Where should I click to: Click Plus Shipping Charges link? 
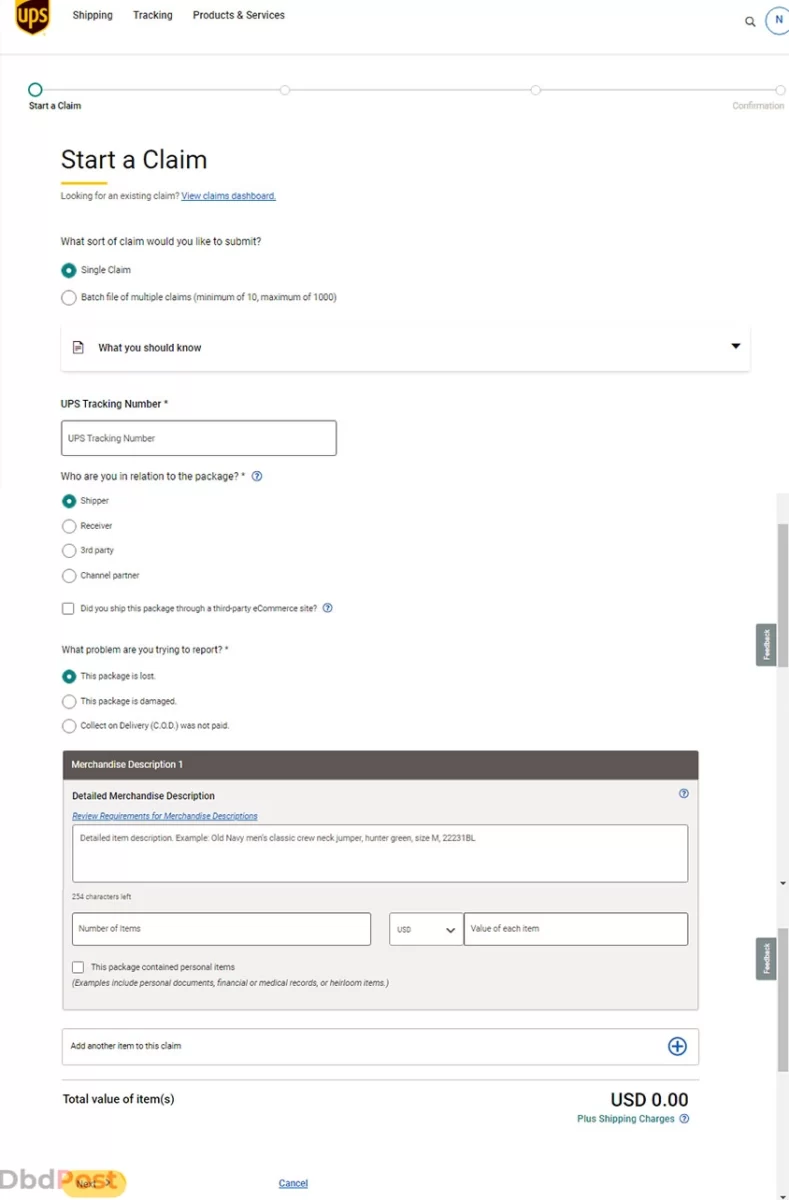(626, 1119)
